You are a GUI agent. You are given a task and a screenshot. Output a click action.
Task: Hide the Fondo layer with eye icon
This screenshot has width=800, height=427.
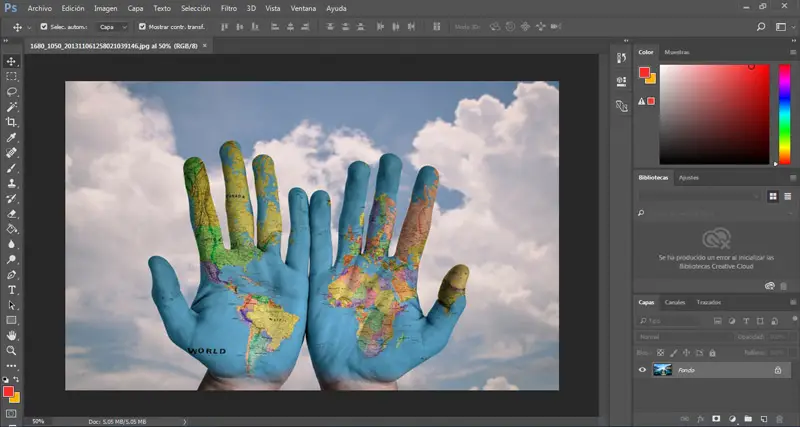[x=643, y=370]
